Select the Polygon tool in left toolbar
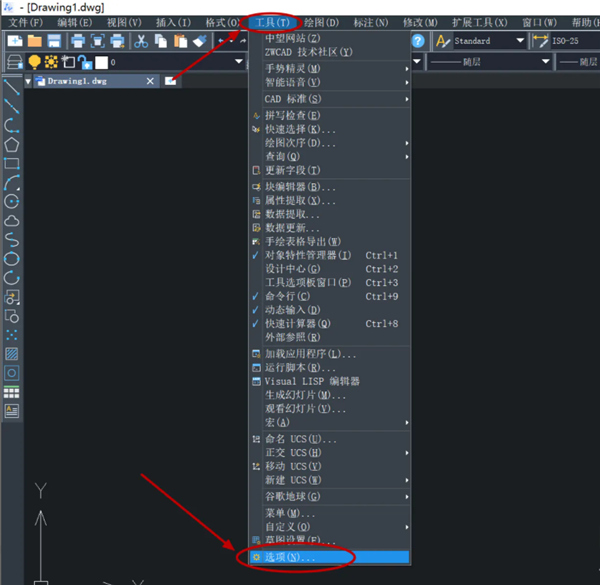The width and height of the screenshot is (600, 585). 11,145
